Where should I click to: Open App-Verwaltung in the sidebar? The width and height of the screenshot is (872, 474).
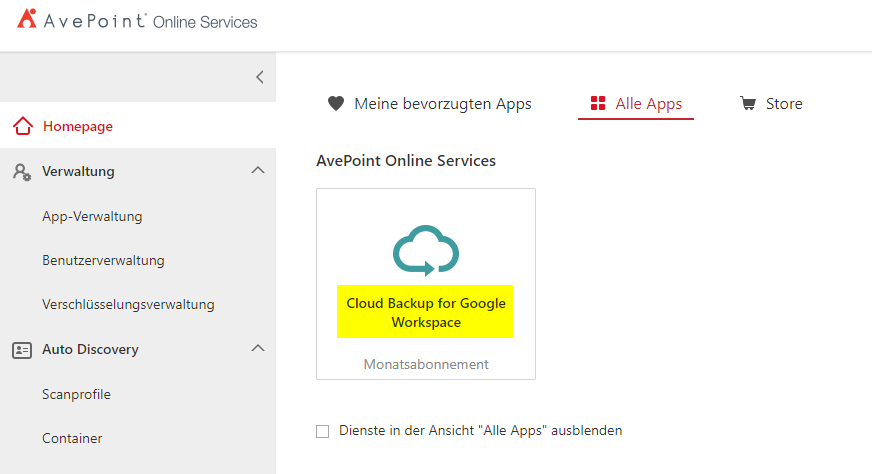pyautogui.click(x=92, y=216)
